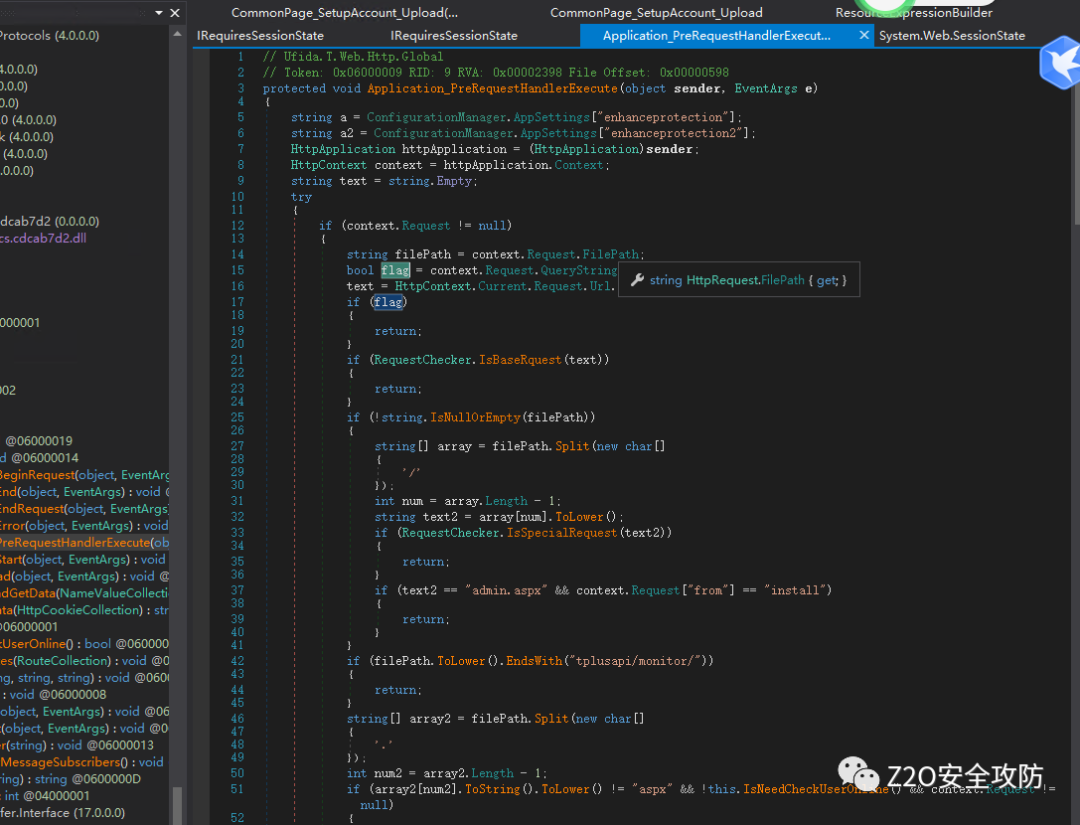Open the first IRequiresSessionState tab
Viewport: 1080px width, 825px height.
[x=260, y=36]
